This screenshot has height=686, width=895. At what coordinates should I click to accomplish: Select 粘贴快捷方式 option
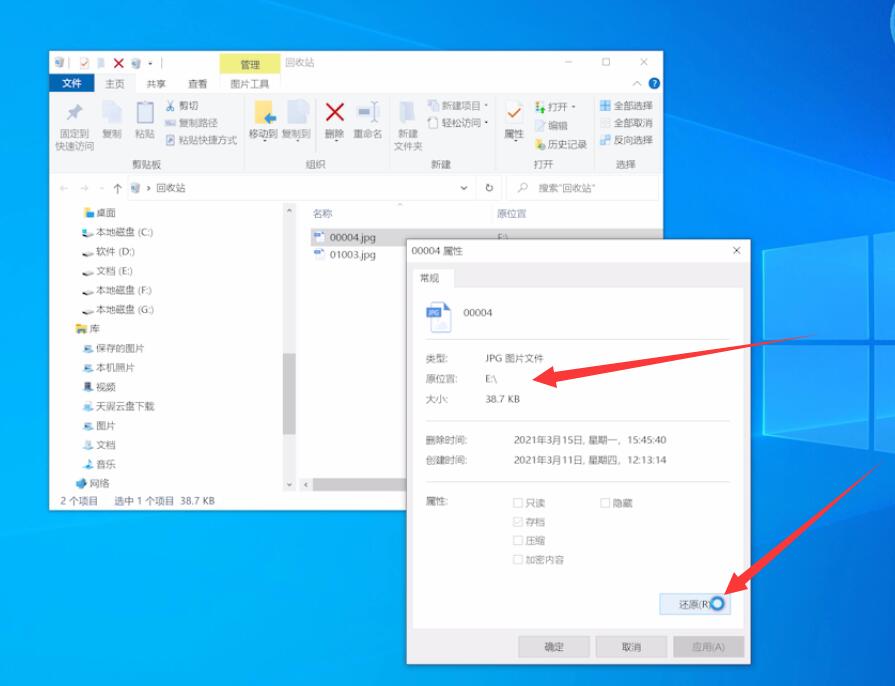pyautogui.click(x=201, y=140)
